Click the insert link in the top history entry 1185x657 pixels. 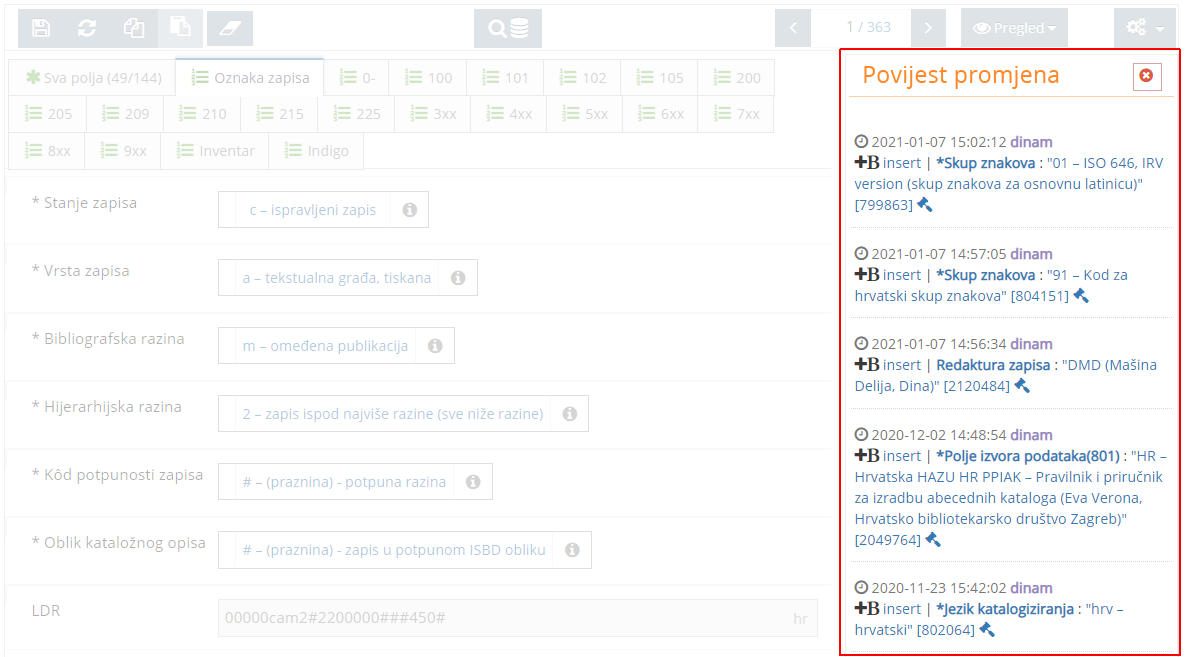901,162
